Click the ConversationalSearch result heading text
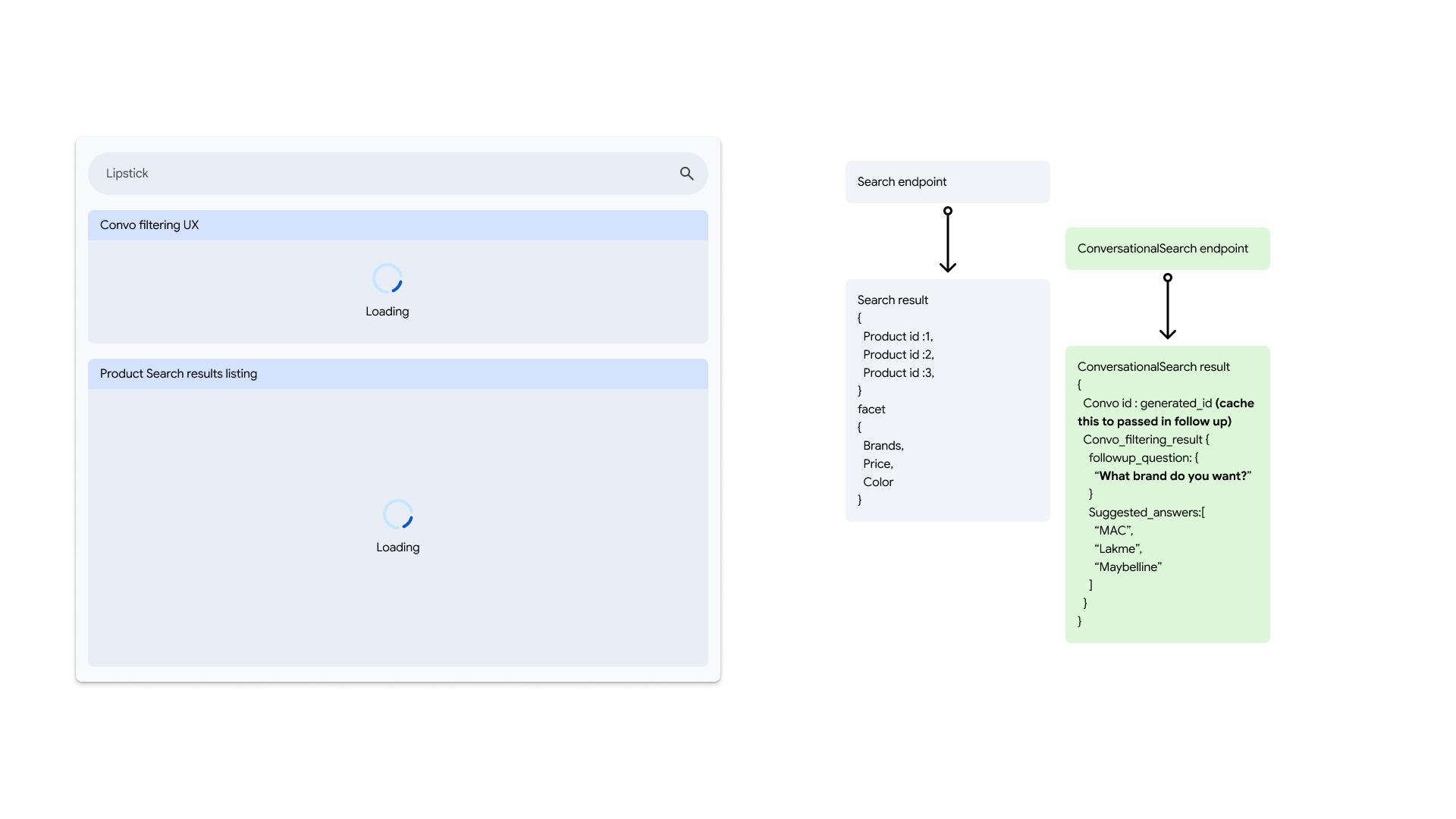Image resolution: width=1456 pixels, height=819 pixels. pos(1153,367)
